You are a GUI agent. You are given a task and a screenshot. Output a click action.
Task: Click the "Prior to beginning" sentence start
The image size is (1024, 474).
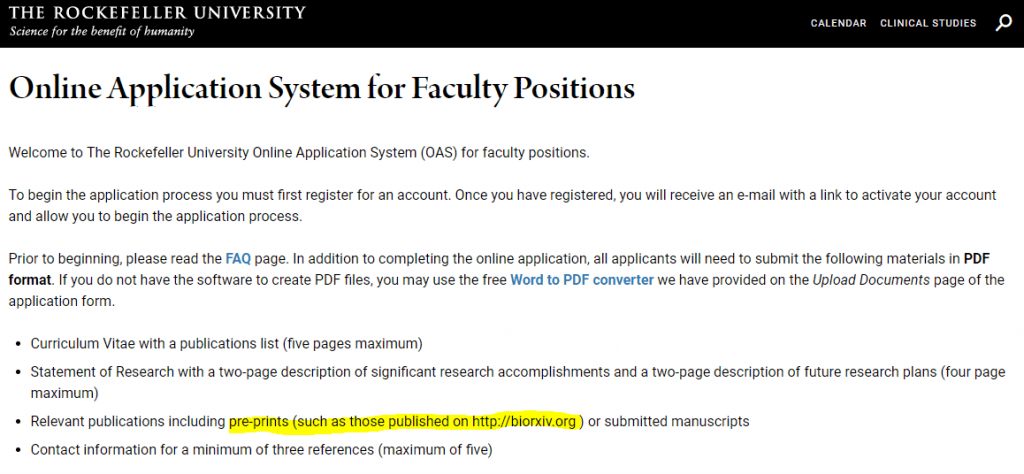coord(60,257)
